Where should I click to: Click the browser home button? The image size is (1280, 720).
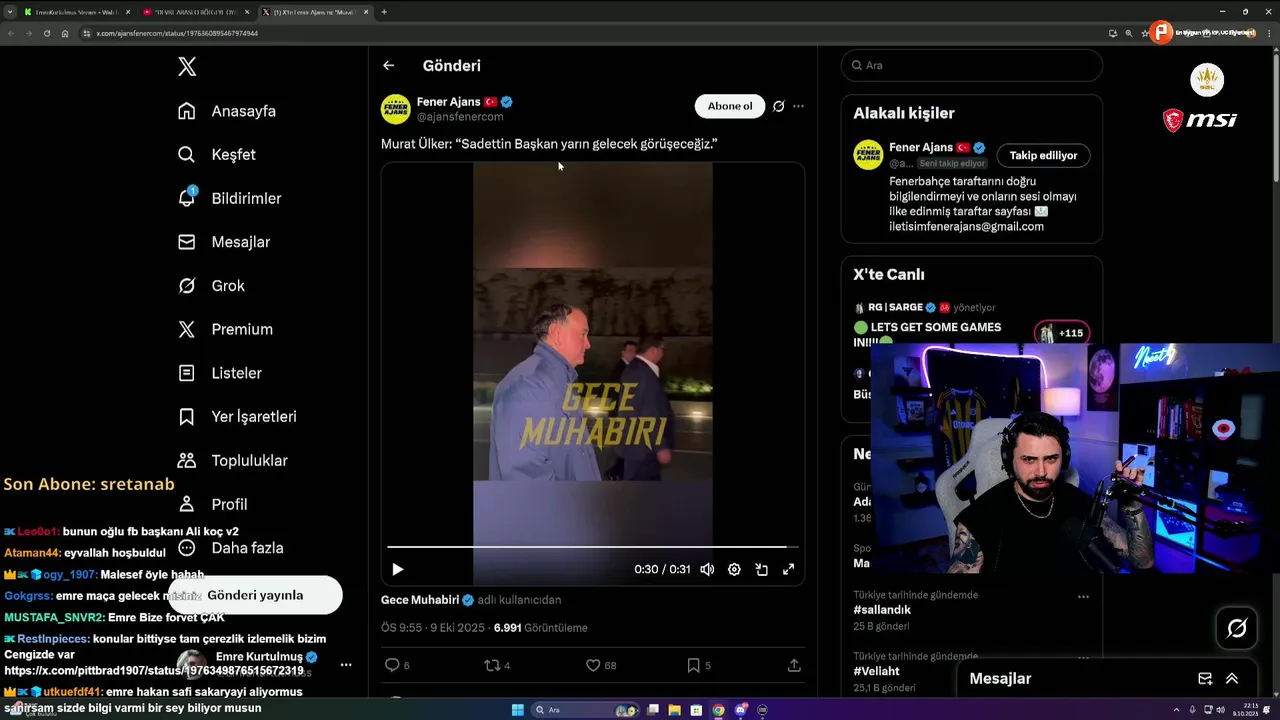[x=65, y=33]
